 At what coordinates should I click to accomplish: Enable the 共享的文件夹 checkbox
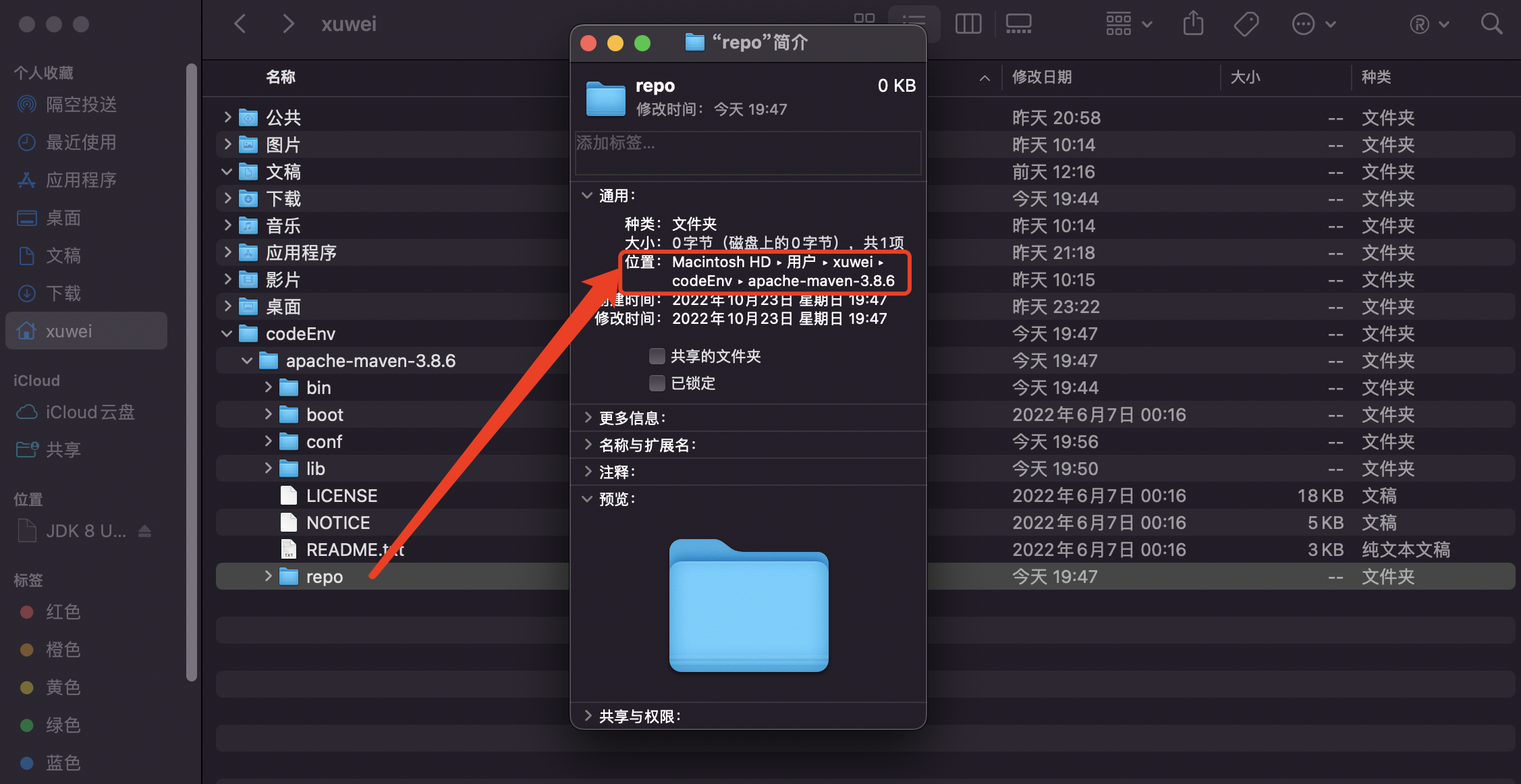tap(657, 356)
